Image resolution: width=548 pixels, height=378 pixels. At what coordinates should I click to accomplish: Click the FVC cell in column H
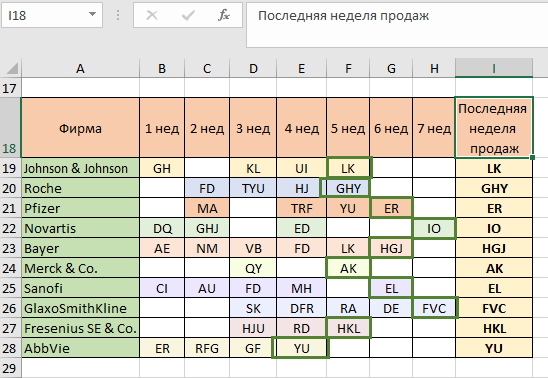[x=434, y=308]
